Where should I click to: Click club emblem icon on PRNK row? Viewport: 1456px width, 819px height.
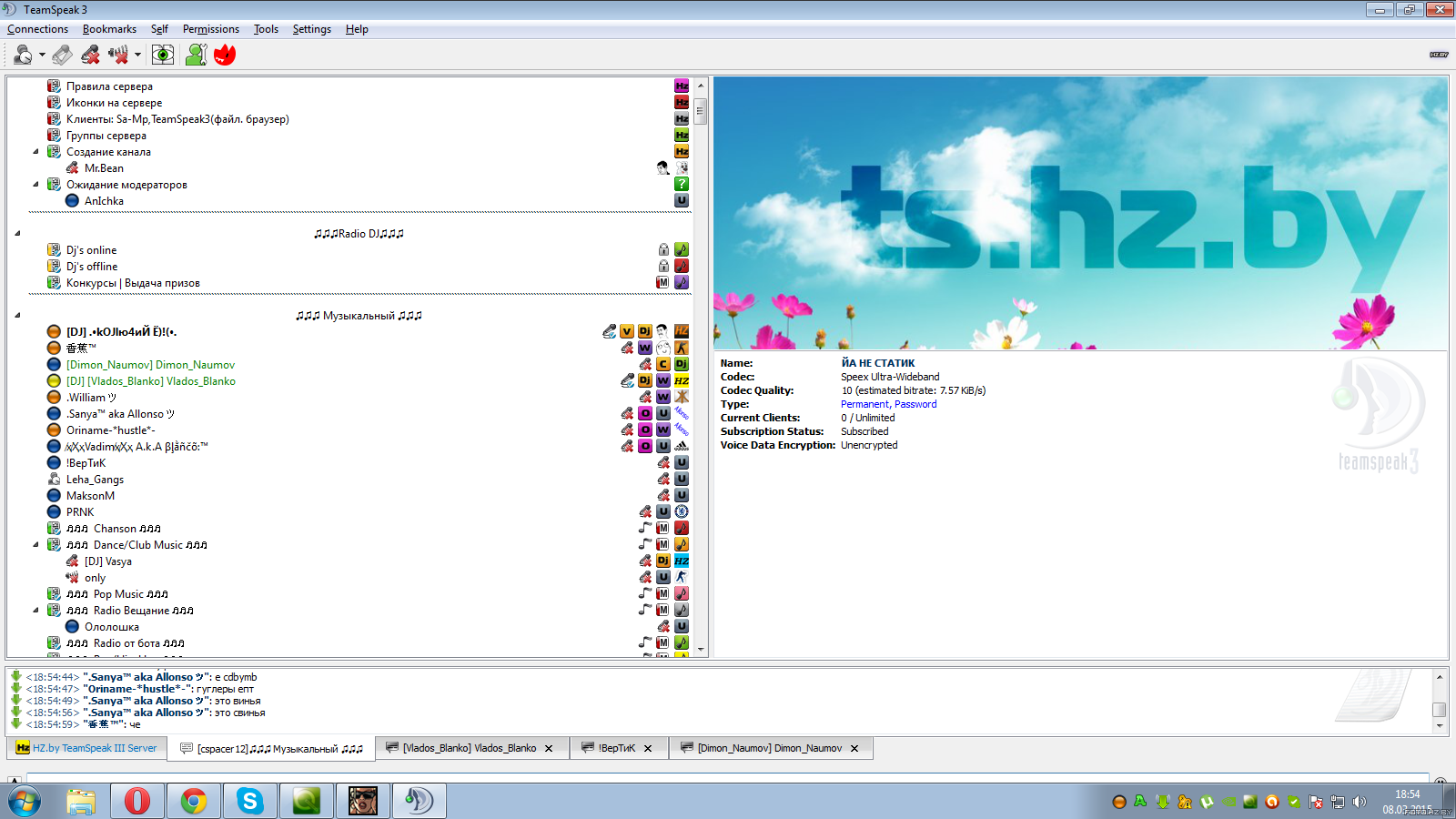tap(682, 511)
